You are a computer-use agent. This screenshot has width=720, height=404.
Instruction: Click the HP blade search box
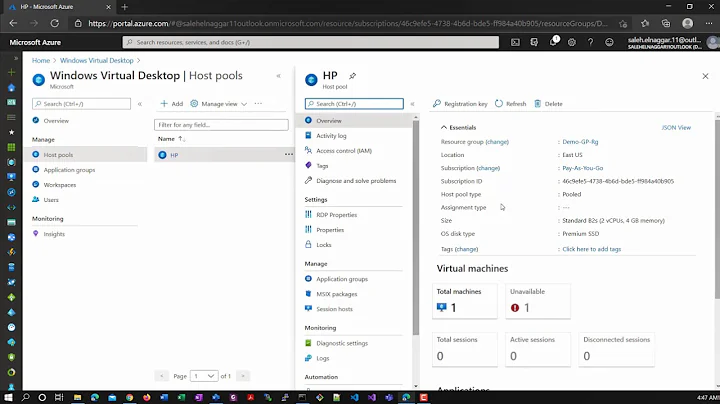354,104
